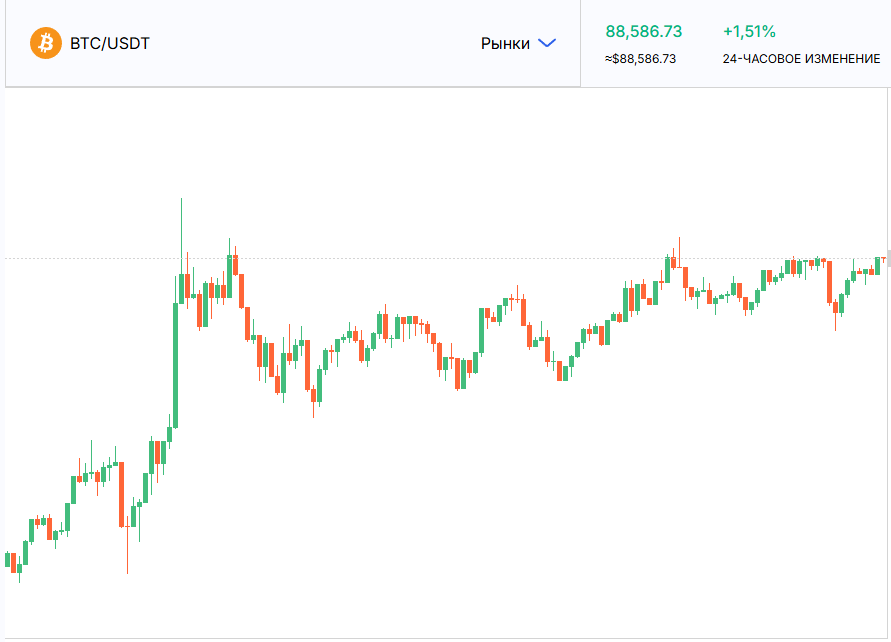891x642 pixels.
Task: Click the green 88,586.73 price value
Action: coord(643,31)
